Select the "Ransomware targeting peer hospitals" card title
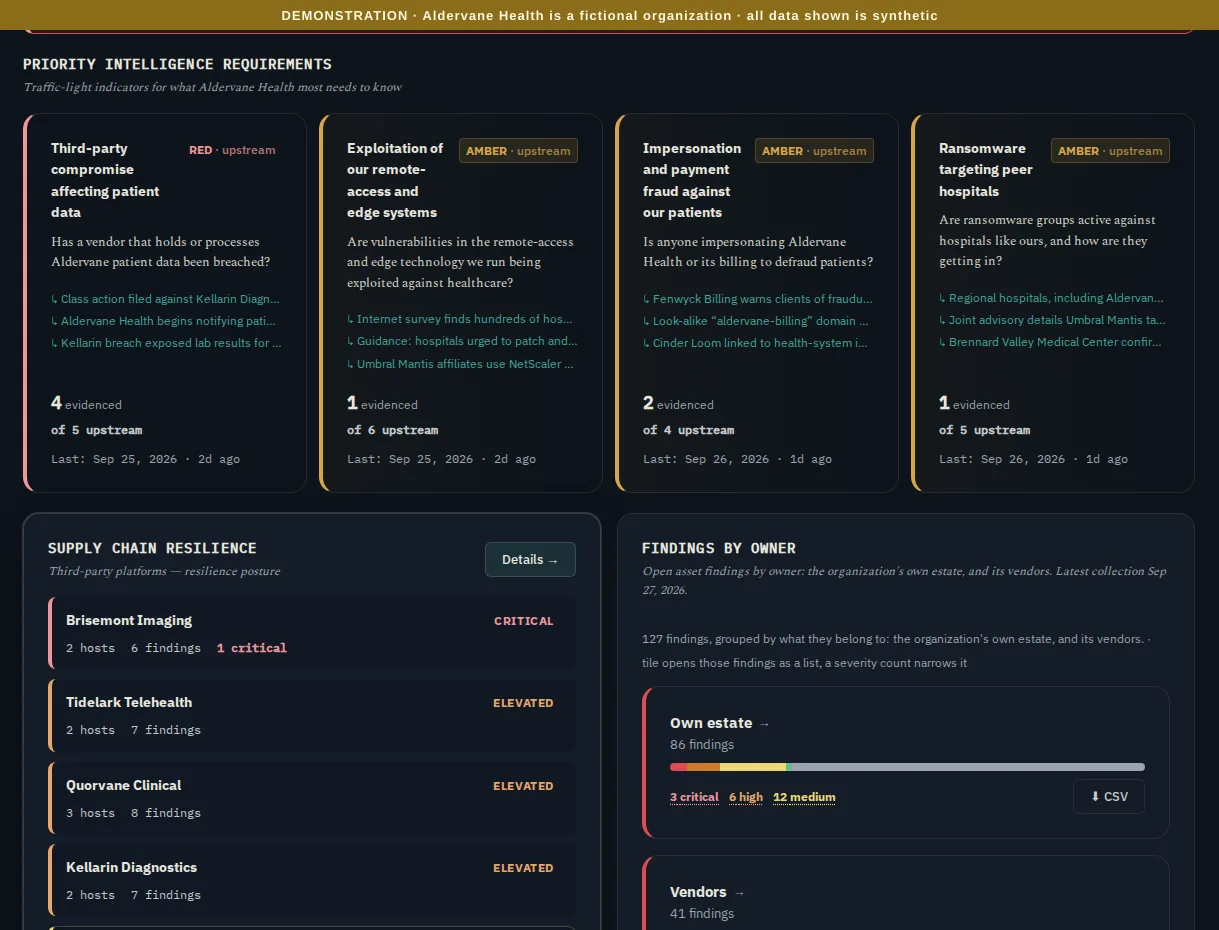This screenshot has width=1219, height=930. point(986,170)
